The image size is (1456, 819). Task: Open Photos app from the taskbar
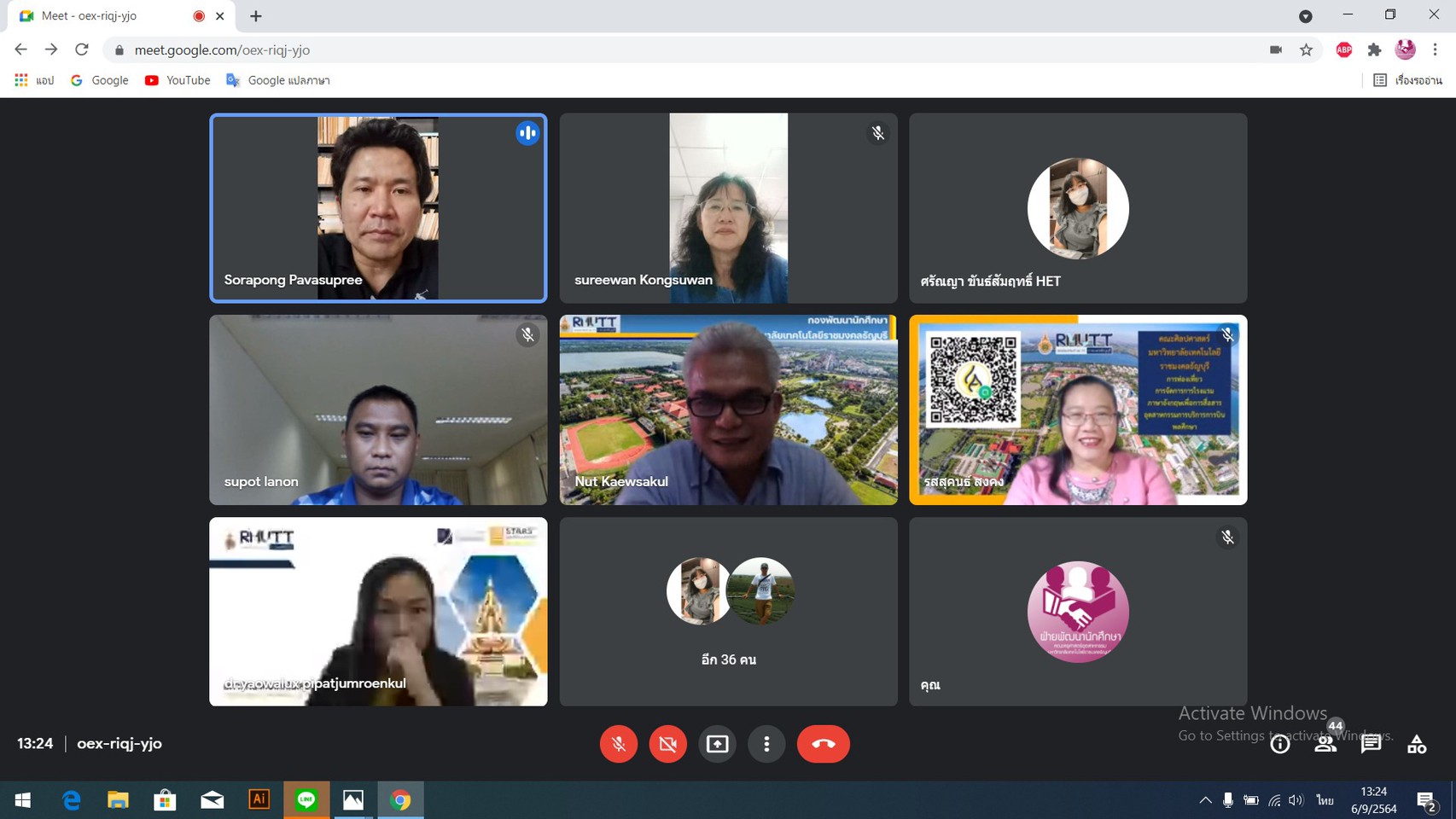pyautogui.click(x=353, y=800)
